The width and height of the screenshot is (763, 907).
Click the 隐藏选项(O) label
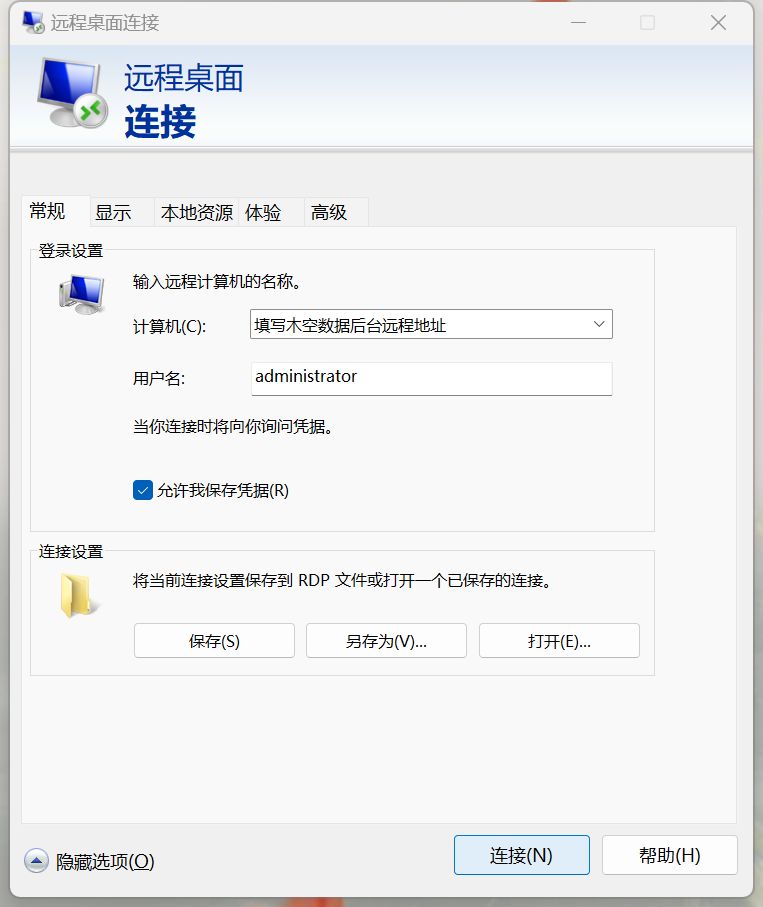point(105,861)
